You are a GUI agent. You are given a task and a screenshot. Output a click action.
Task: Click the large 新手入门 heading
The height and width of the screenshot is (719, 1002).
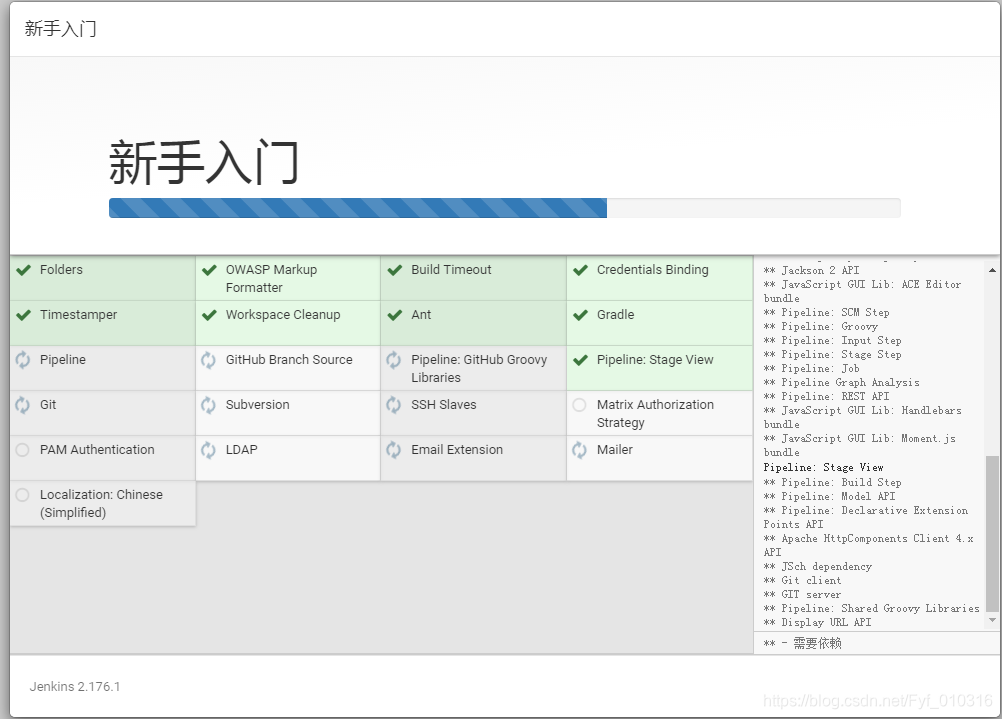click(x=204, y=162)
